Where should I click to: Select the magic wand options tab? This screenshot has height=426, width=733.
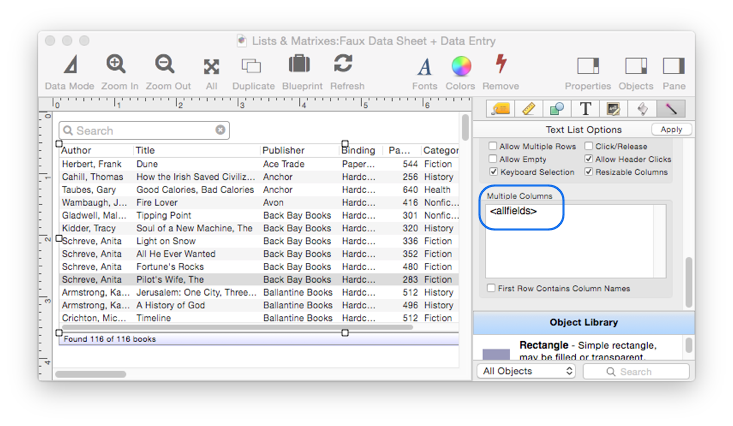click(671, 109)
